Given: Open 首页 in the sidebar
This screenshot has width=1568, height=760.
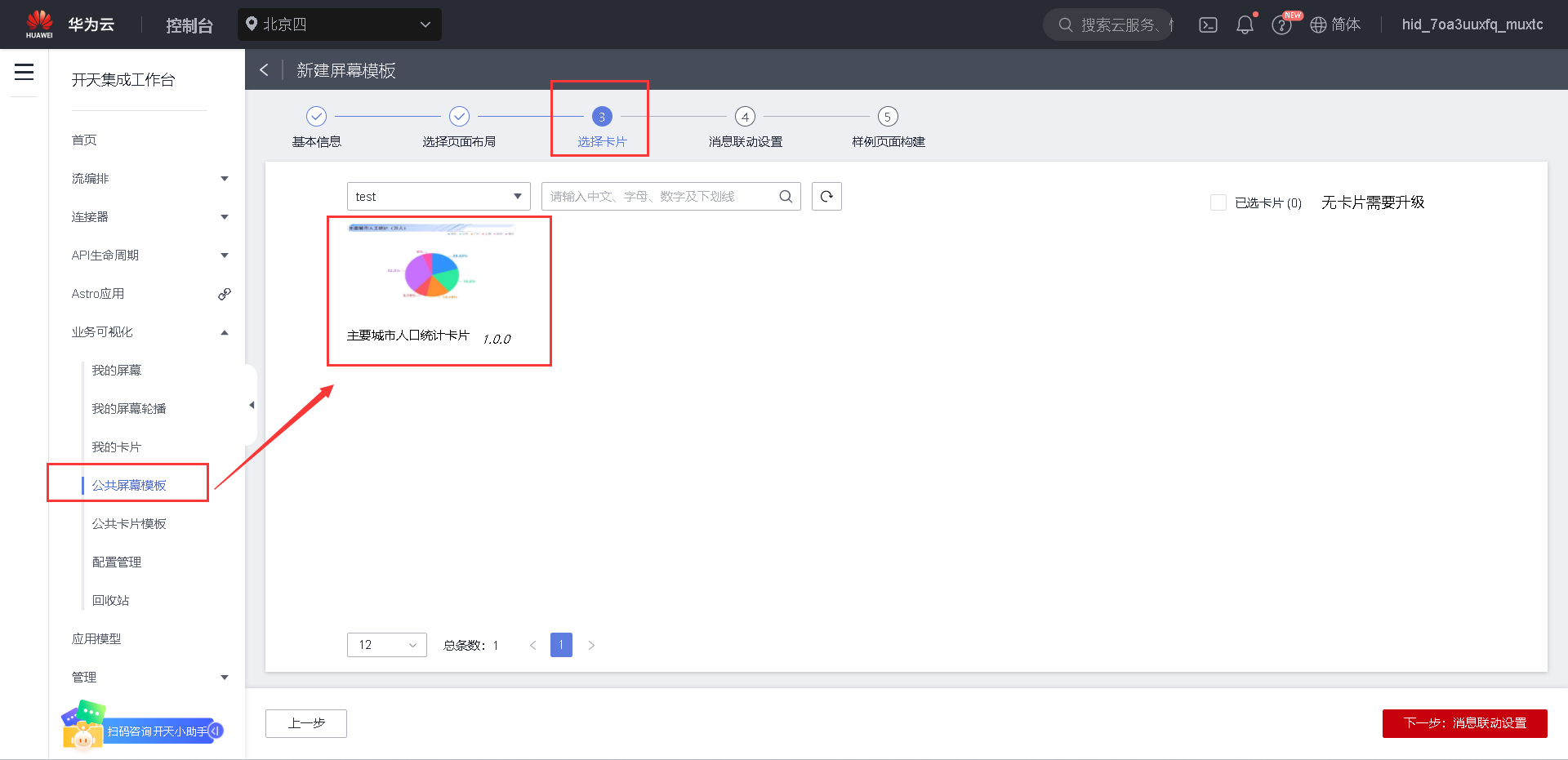Looking at the screenshot, I should coord(84,140).
